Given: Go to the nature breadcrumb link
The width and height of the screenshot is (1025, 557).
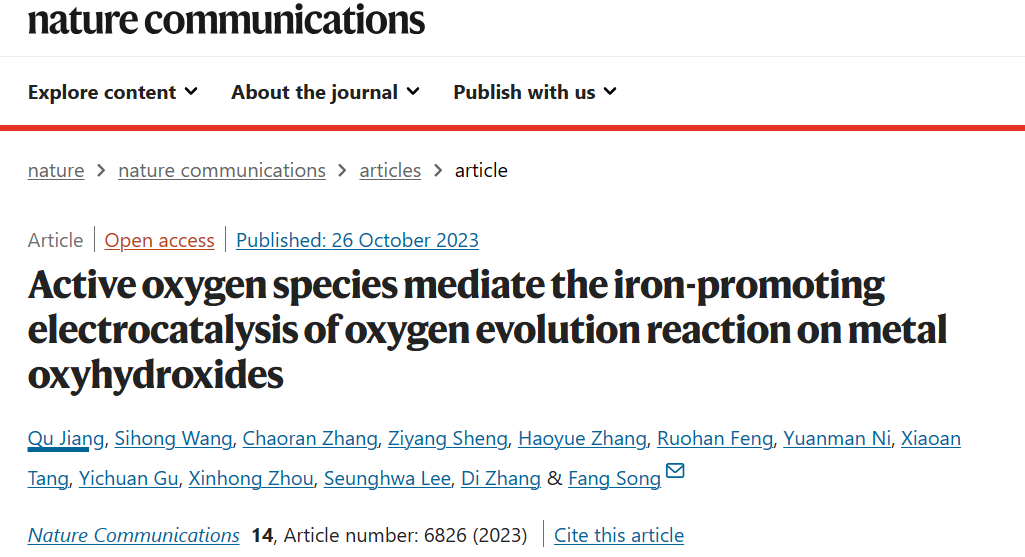Looking at the screenshot, I should (56, 171).
